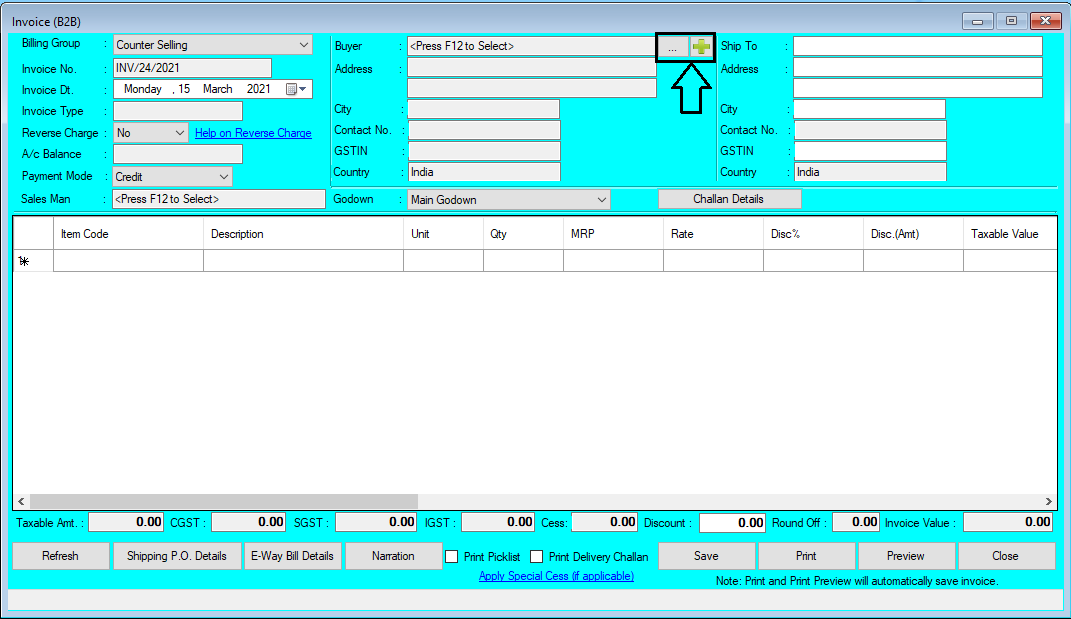This screenshot has width=1071, height=619.
Task: Save the invoice
Action: [706, 556]
